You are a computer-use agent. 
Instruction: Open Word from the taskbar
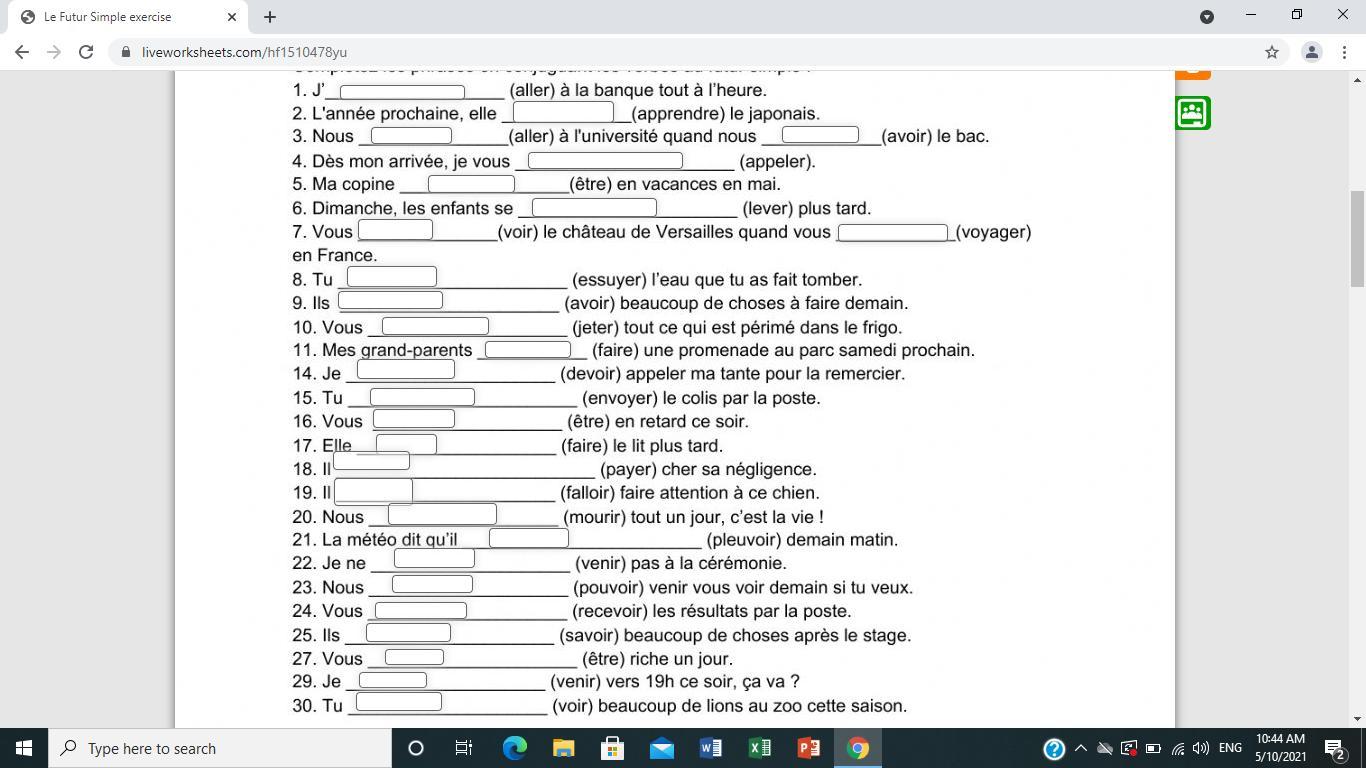(x=710, y=748)
